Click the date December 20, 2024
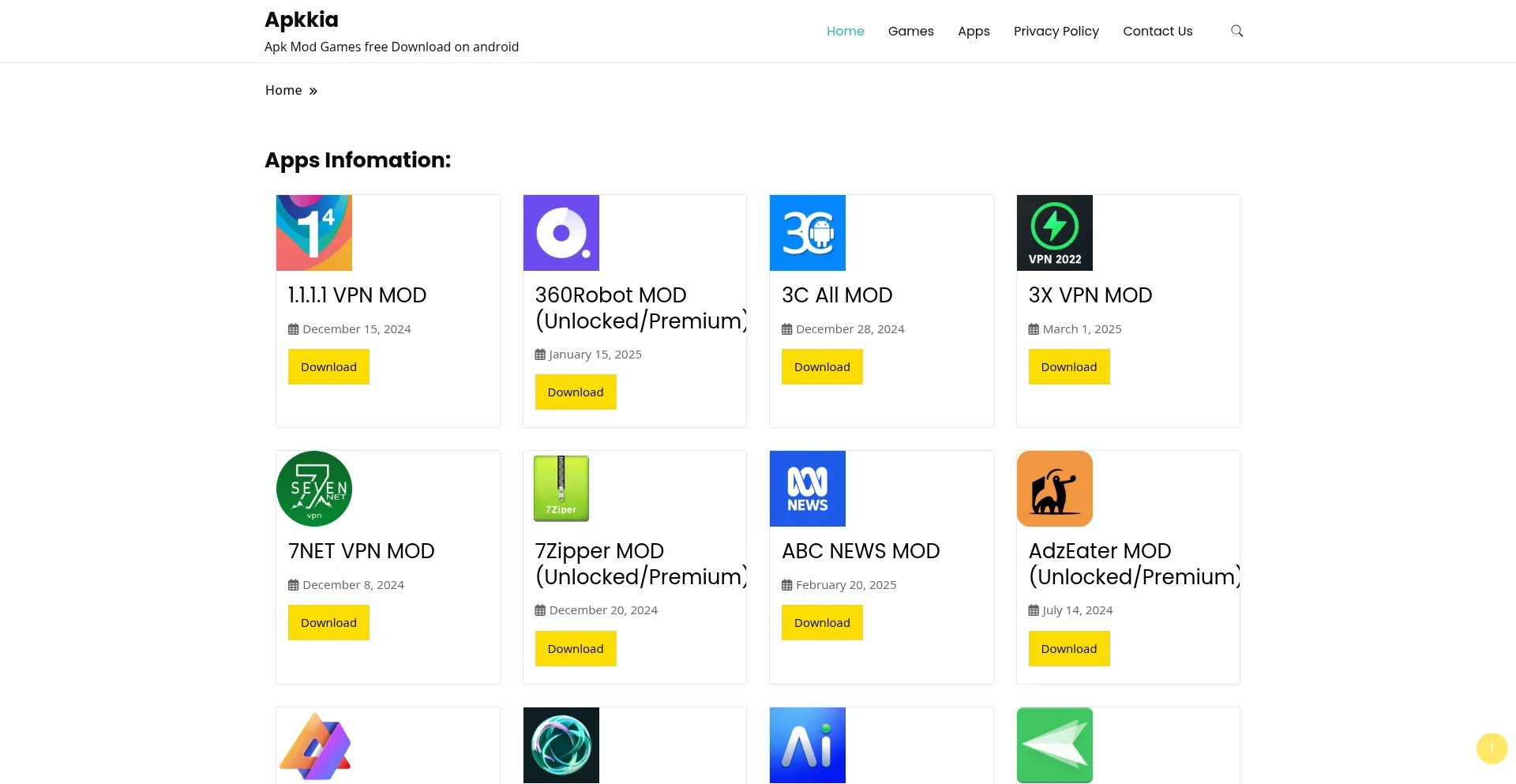The height and width of the screenshot is (784, 1516). pos(603,610)
